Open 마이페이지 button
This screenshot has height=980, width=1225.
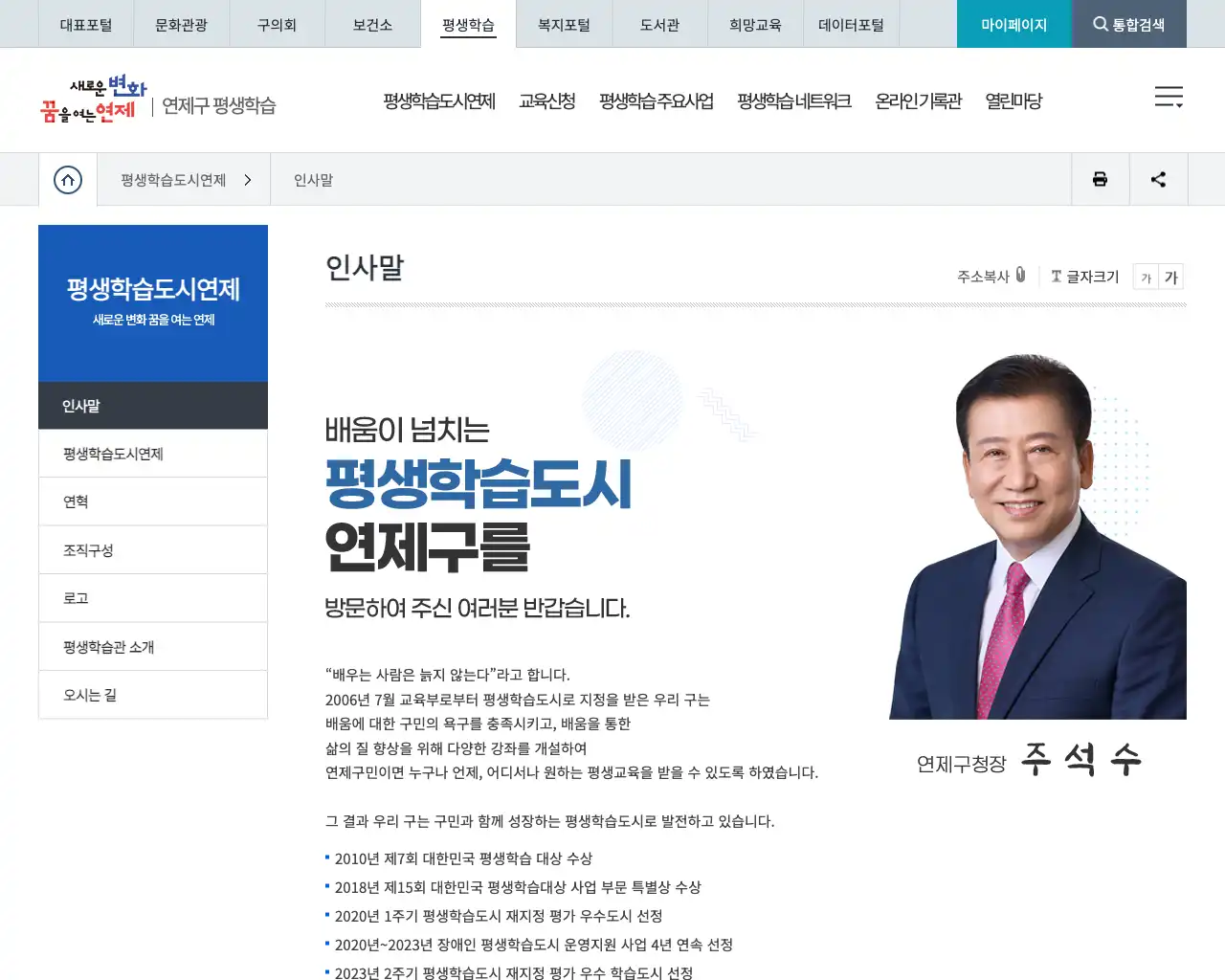tap(1014, 24)
